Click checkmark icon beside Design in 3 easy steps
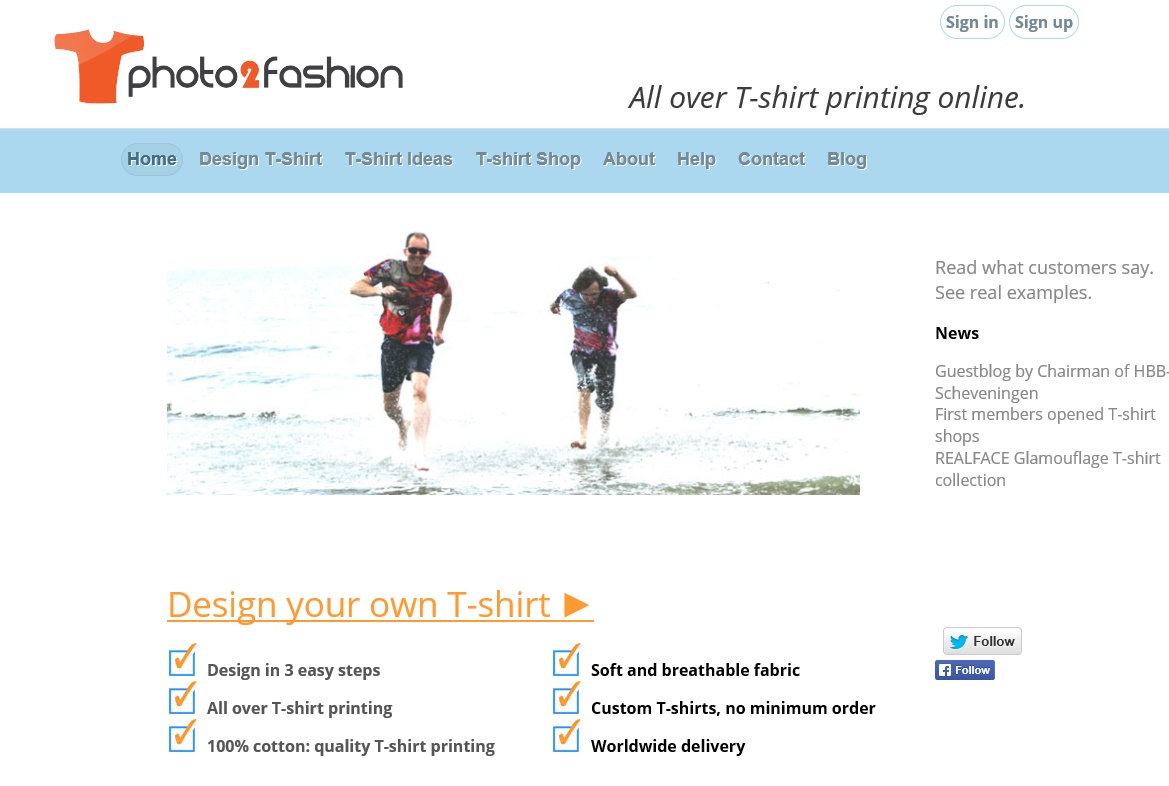Viewport: 1169px width, 786px height. point(183,661)
